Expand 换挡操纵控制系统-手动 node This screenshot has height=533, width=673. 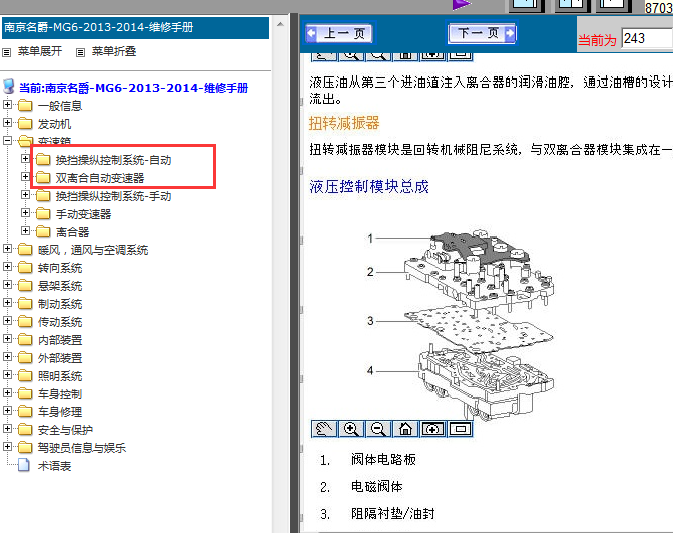[x=25, y=195]
